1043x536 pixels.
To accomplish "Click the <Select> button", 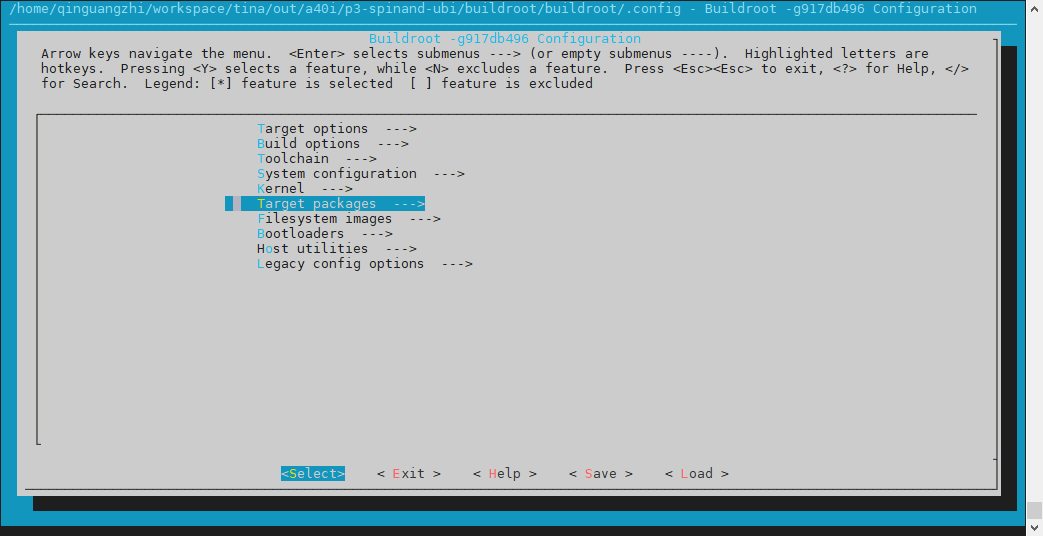I will point(313,473).
